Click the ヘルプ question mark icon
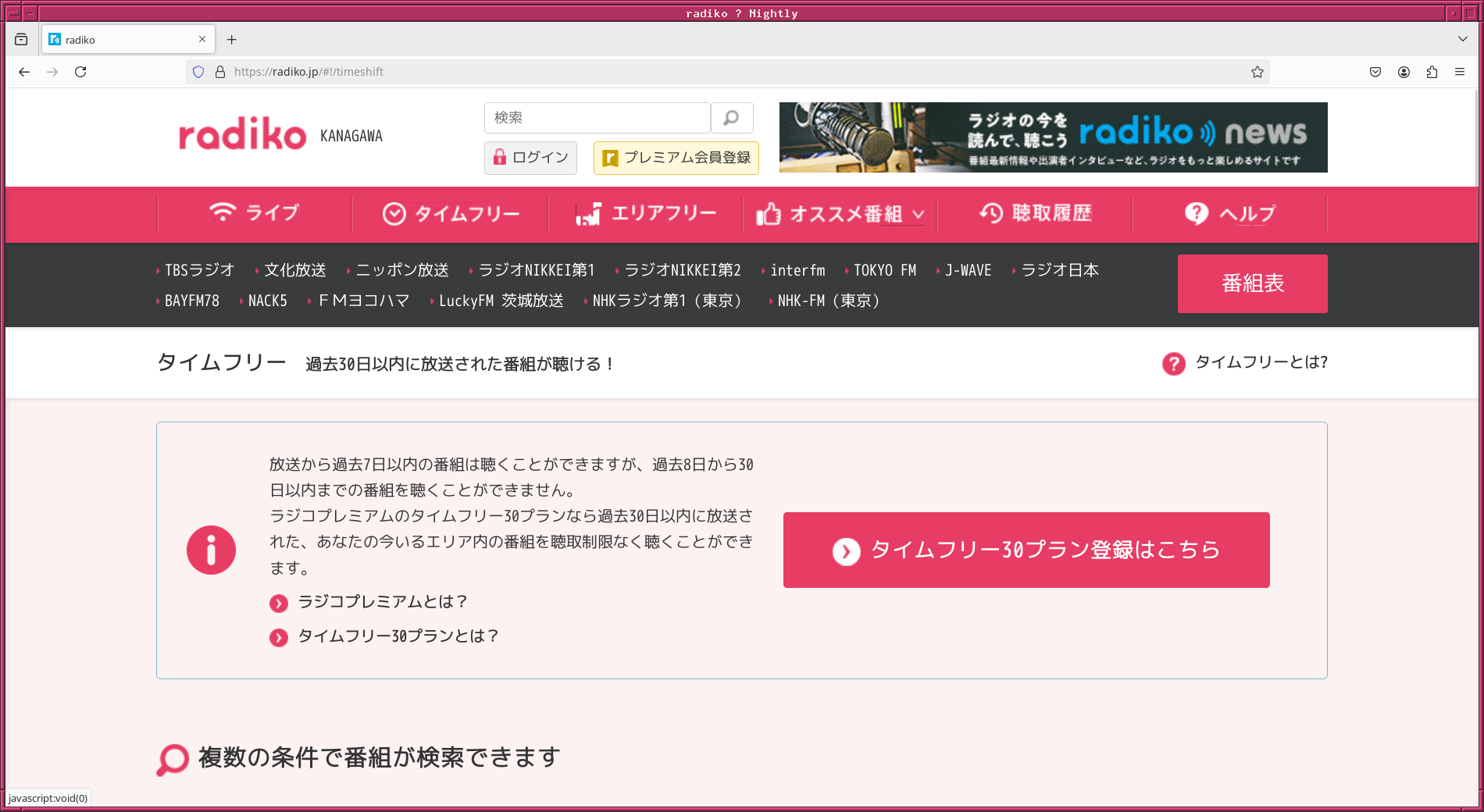The image size is (1484, 812). [1196, 212]
